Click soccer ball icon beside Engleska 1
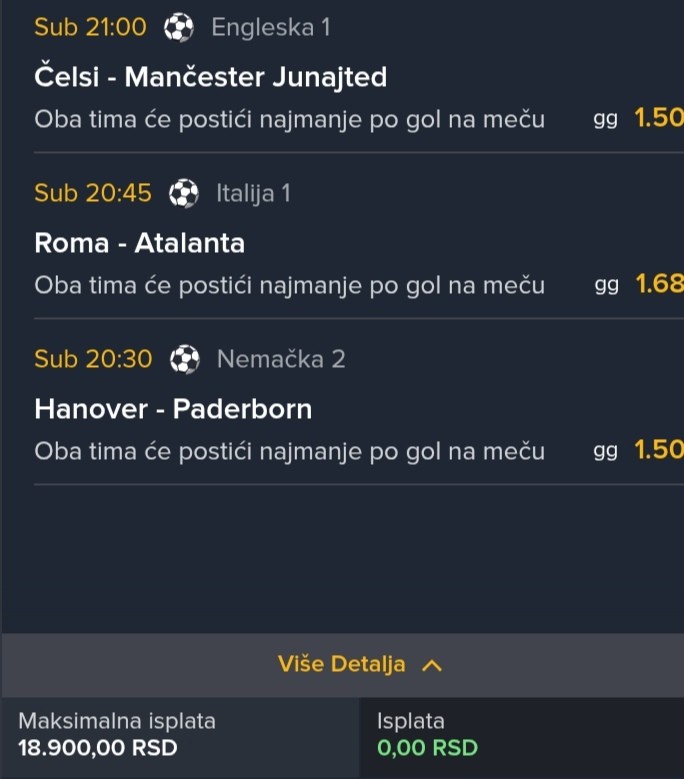This screenshot has height=779, width=684. point(179,28)
